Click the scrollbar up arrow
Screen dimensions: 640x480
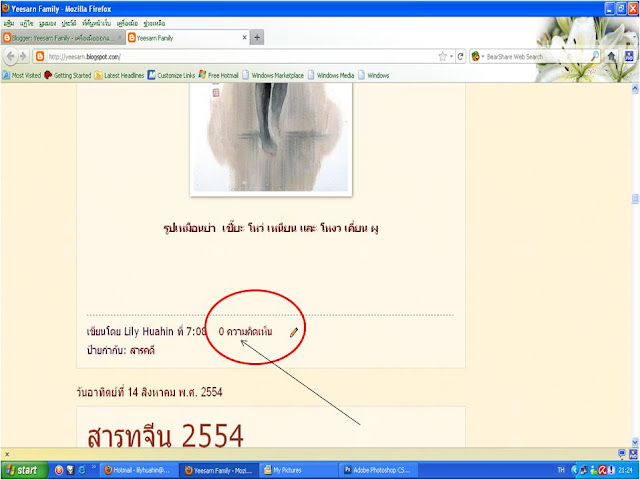pos(635,89)
